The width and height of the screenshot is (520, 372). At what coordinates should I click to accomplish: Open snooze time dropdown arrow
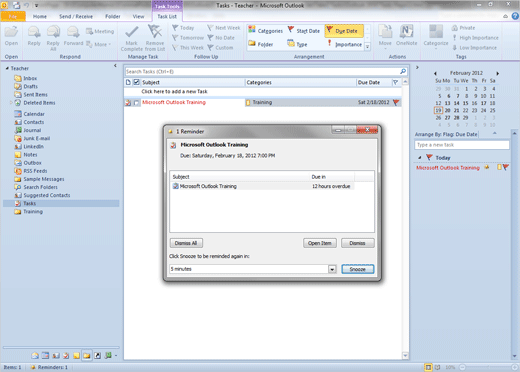[332, 269]
